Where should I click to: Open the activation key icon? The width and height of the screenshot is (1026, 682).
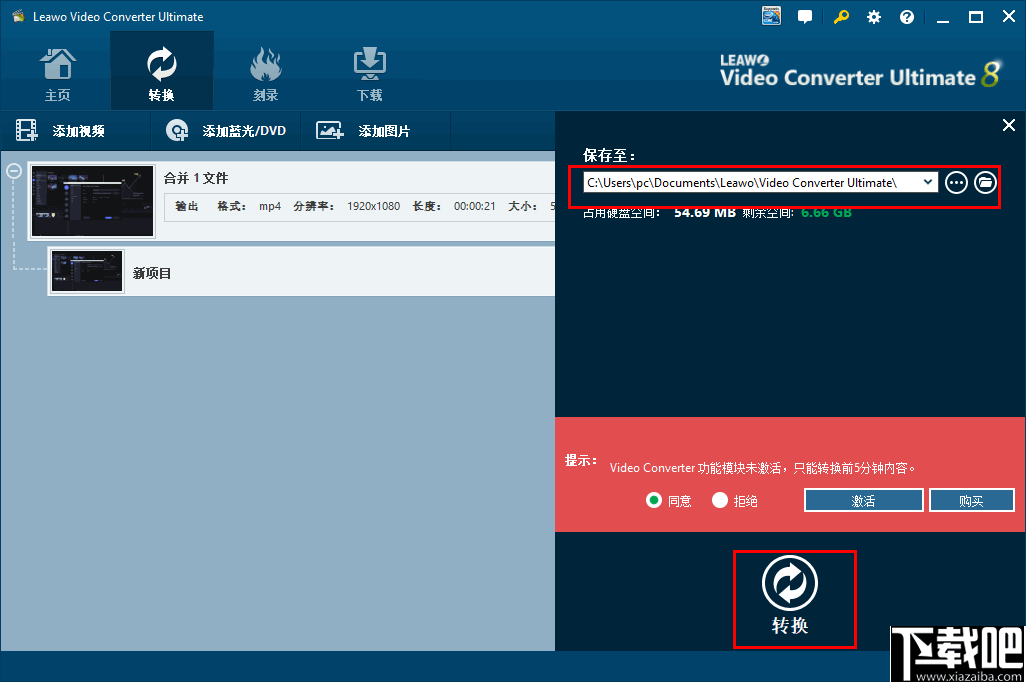click(841, 16)
